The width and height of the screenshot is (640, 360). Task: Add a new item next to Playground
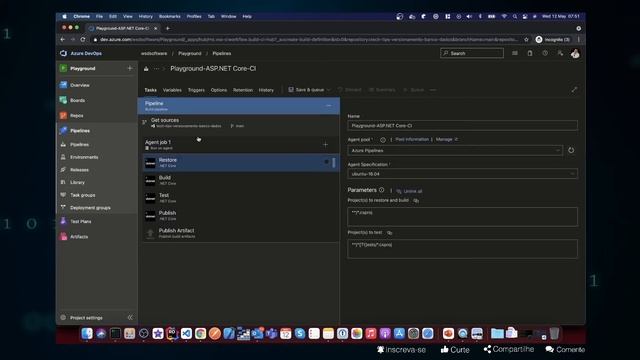129,68
